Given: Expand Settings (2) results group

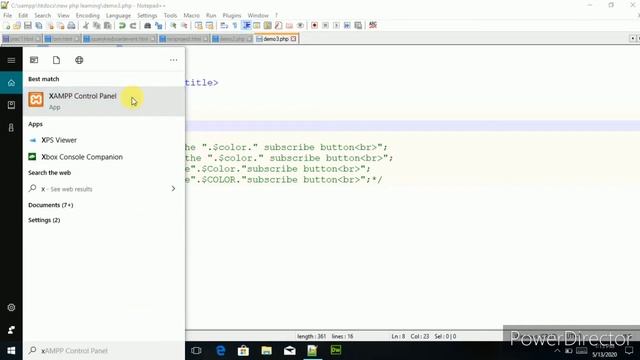Looking at the screenshot, I should pos(44,220).
